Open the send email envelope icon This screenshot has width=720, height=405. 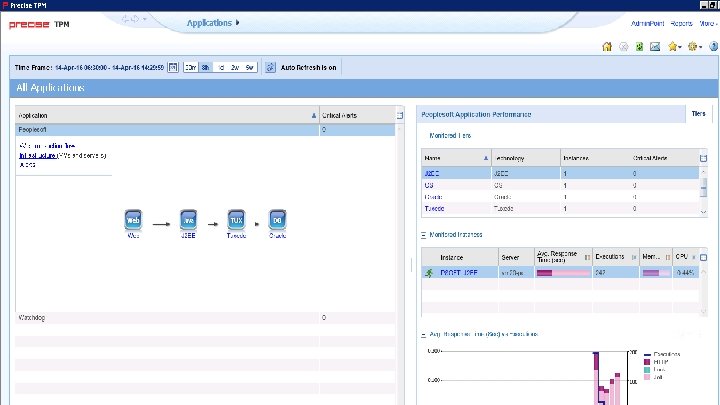point(655,46)
